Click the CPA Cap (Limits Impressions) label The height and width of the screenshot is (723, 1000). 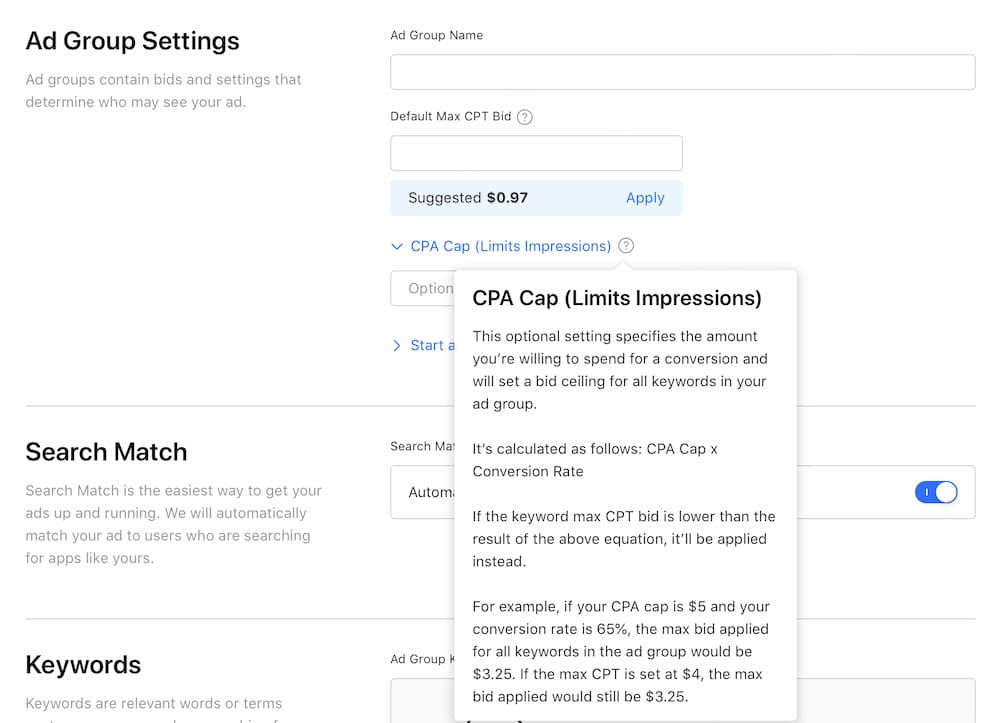(510, 246)
